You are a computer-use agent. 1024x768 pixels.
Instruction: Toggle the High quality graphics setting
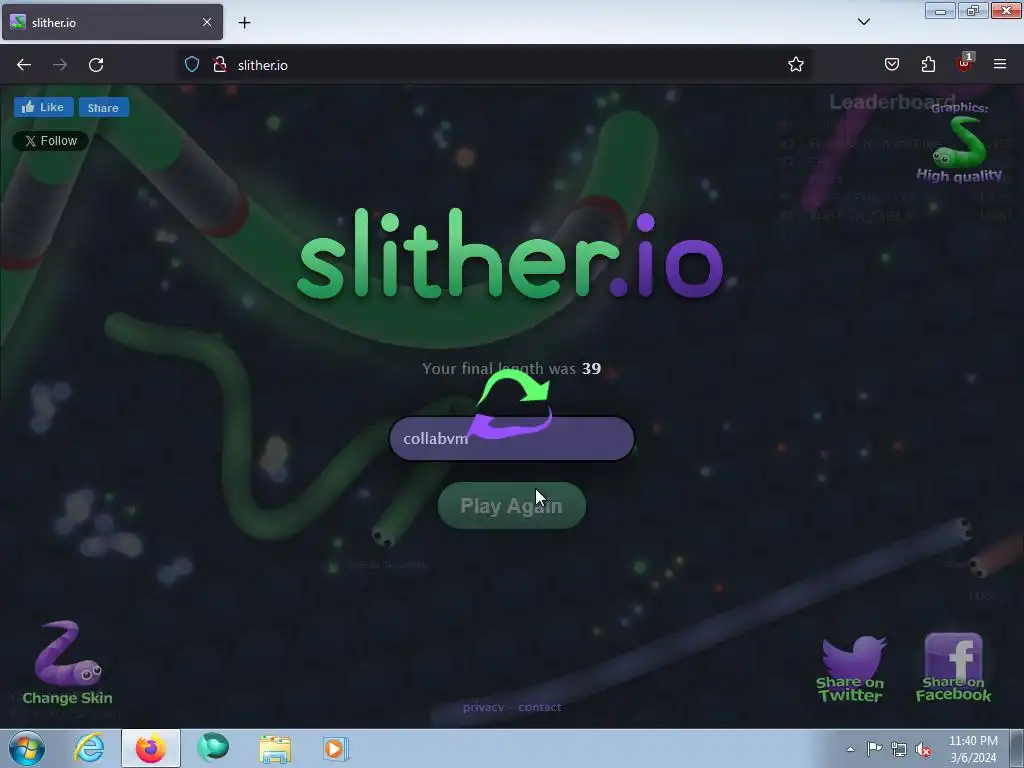click(959, 144)
